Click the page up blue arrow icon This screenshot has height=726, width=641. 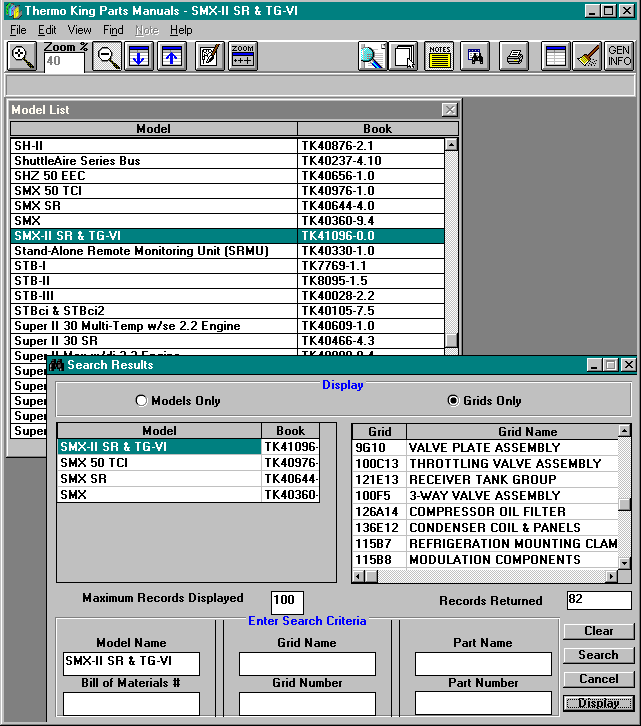point(172,56)
